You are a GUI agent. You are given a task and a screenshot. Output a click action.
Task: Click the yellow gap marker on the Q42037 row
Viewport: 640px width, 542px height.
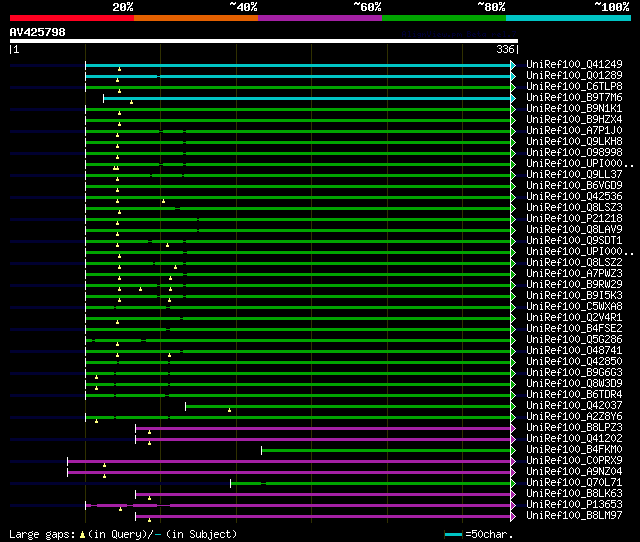tap(229, 409)
